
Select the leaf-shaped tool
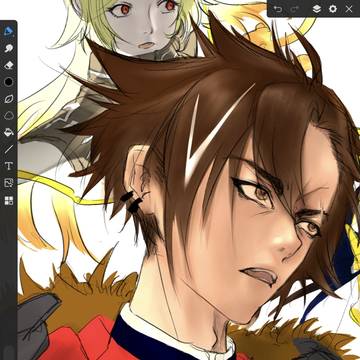9,99
